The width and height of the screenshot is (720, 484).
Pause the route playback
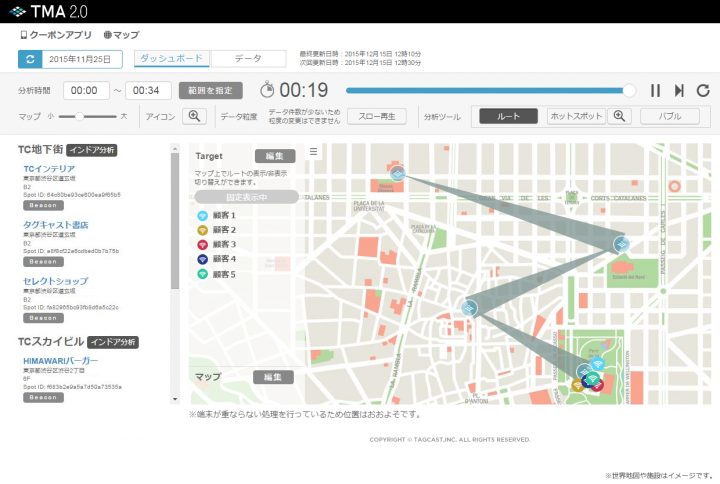tap(655, 90)
